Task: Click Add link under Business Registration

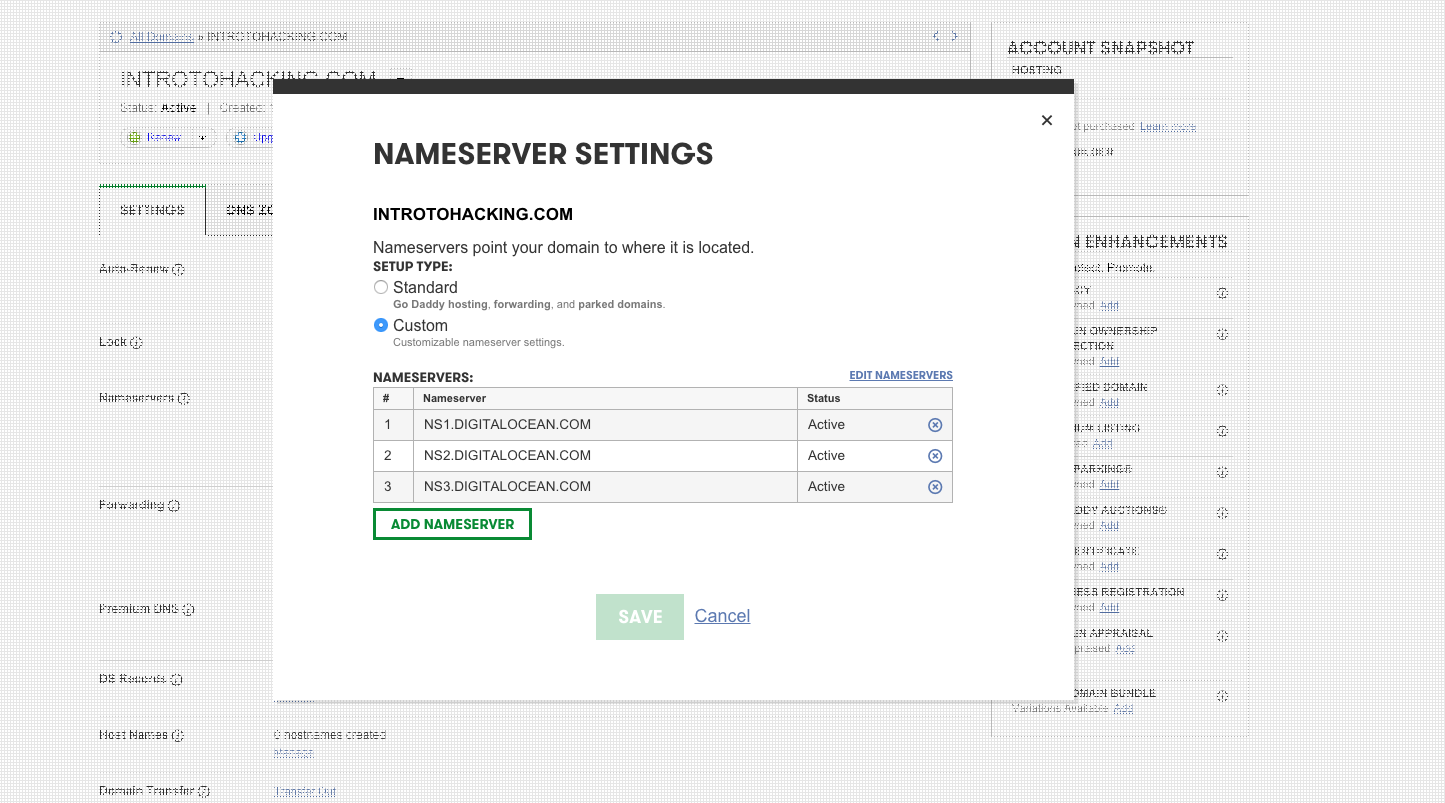Action: (1109, 607)
